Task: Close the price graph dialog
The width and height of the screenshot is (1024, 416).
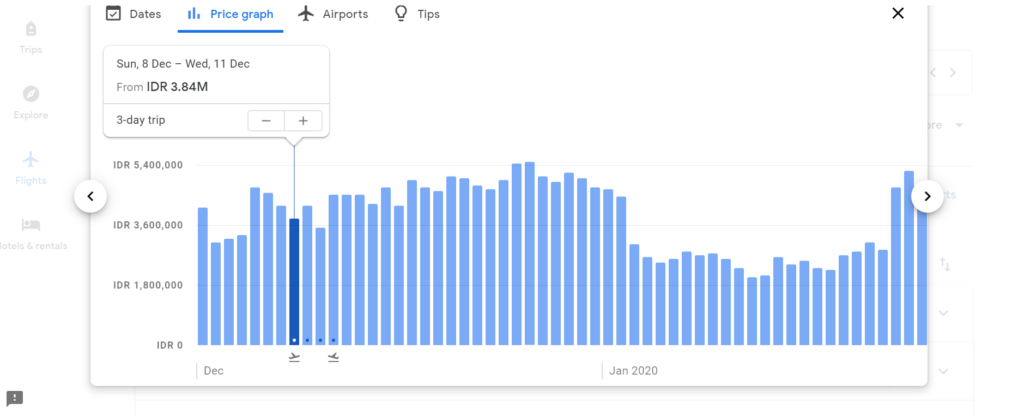Action: (x=897, y=13)
